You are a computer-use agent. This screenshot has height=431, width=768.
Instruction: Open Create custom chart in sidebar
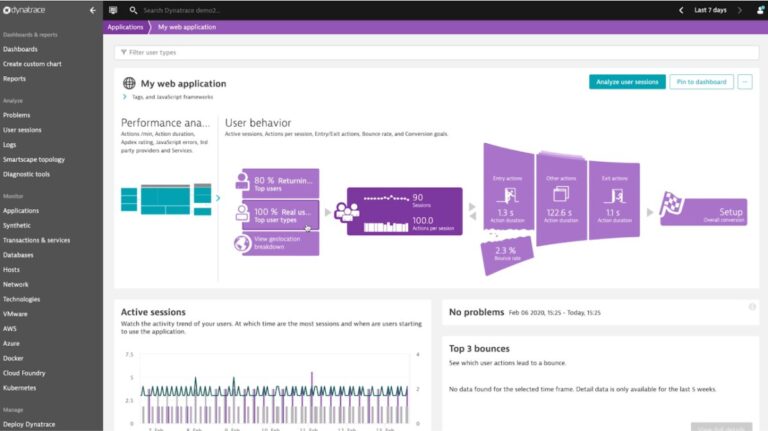pyautogui.click(x=32, y=64)
